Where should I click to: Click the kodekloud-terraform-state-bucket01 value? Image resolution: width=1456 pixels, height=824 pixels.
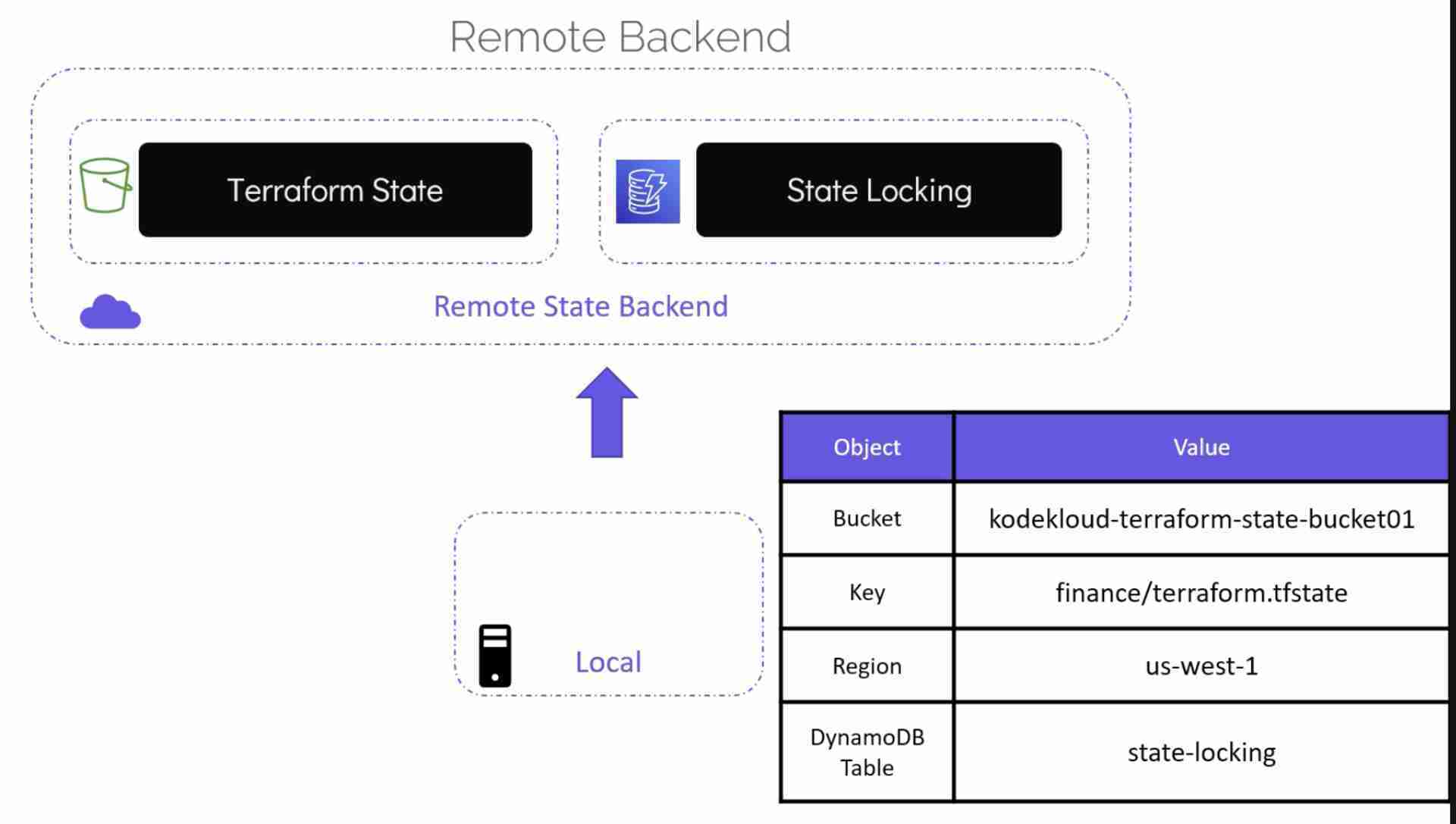click(x=1200, y=518)
